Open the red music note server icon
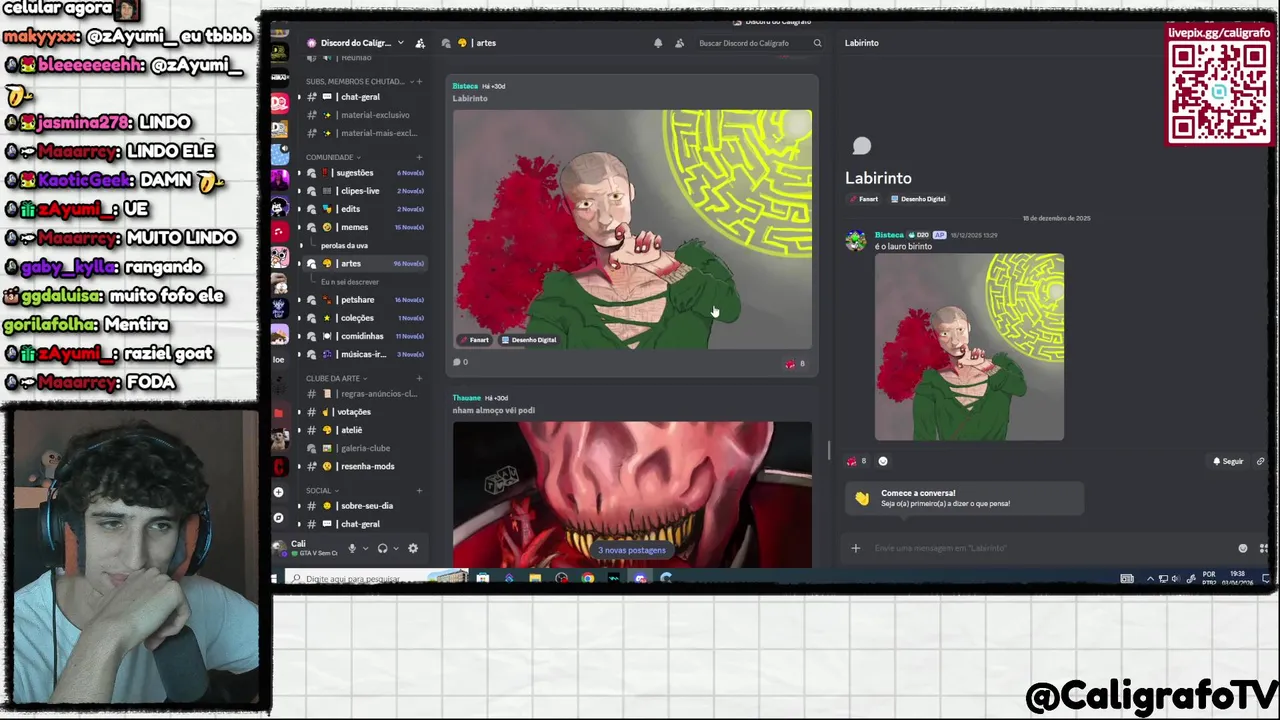This screenshot has width=1280, height=720. 279,231
